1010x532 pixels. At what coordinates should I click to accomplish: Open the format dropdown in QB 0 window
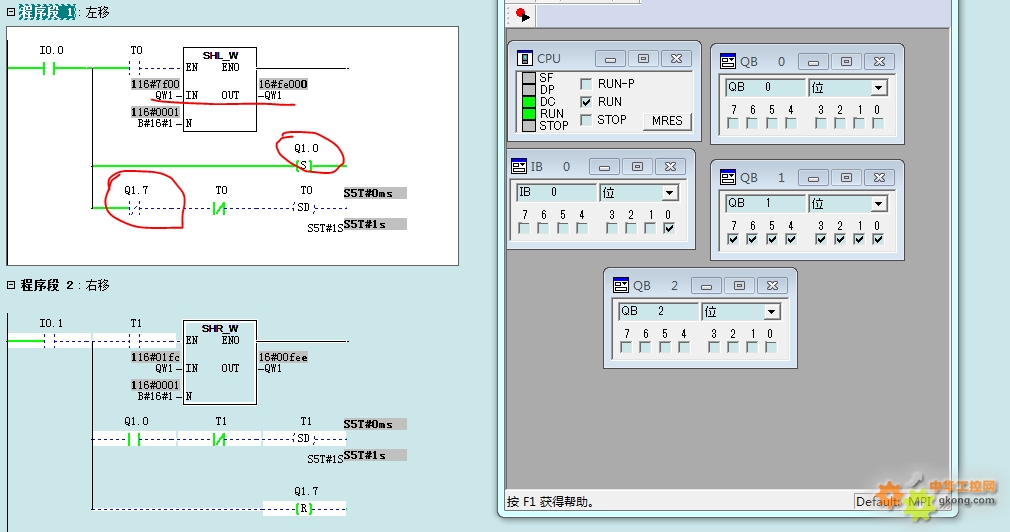(879, 88)
